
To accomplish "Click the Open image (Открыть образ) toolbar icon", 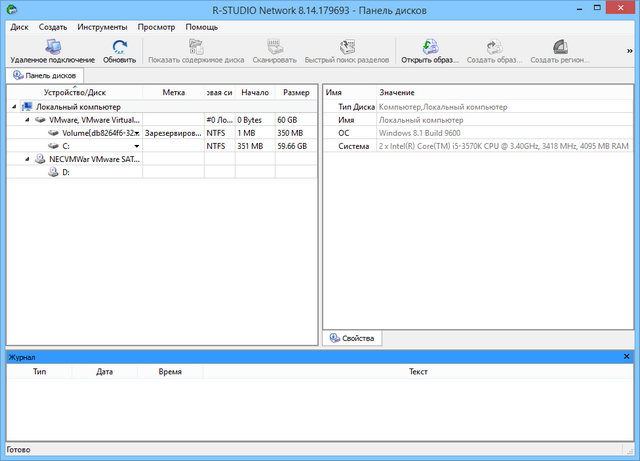I will pyautogui.click(x=429, y=47).
